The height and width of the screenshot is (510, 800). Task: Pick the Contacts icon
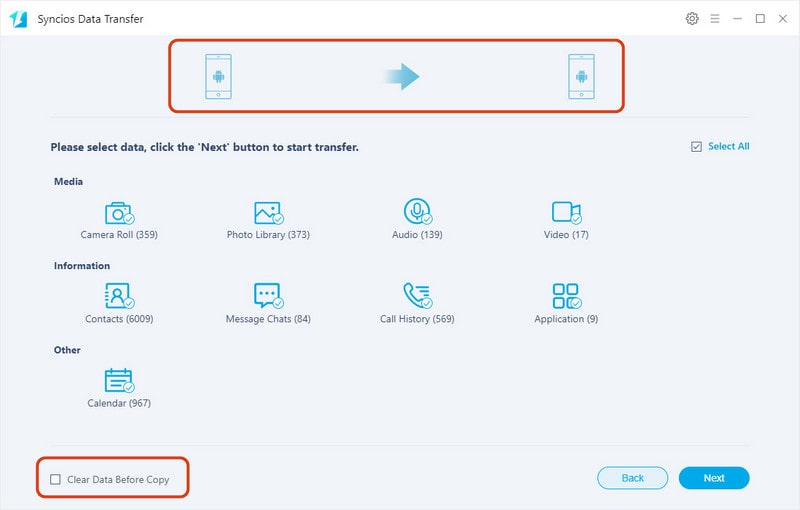[x=119, y=296]
